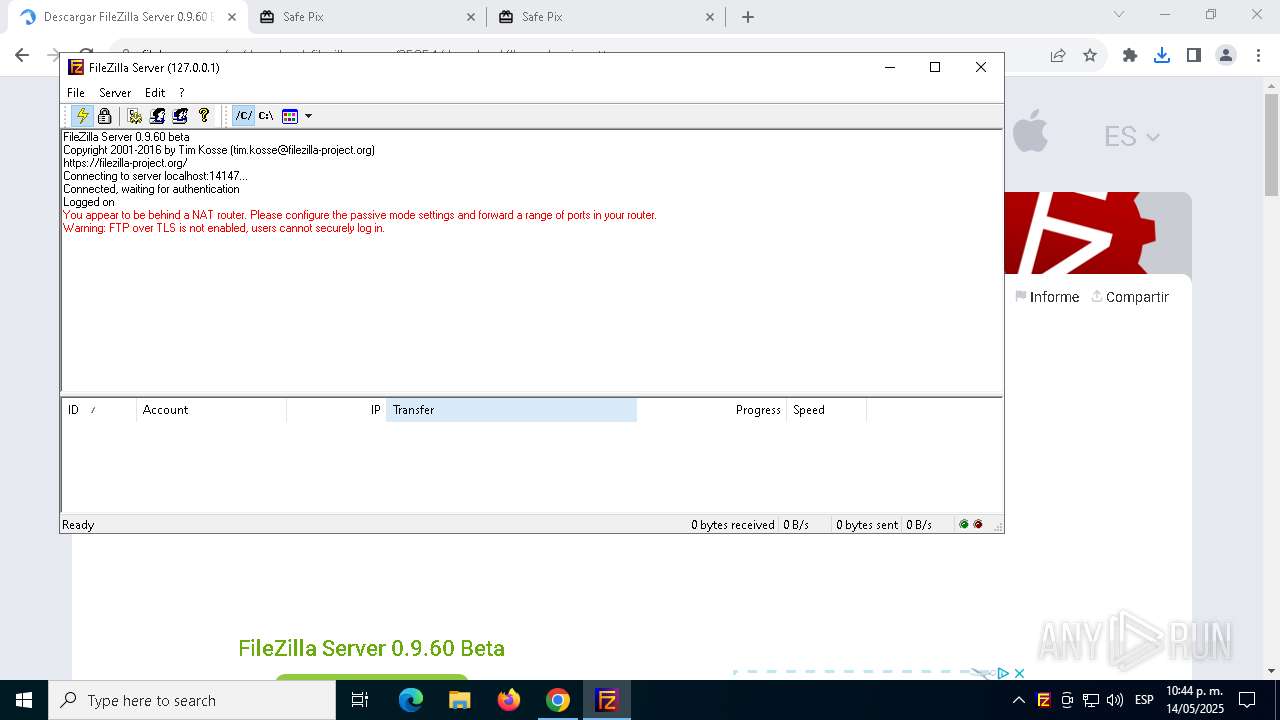The width and height of the screenshot is (1280, 720).
Task: Open the File menu in FileZilla Server
Action: click(x=76, y=92)
